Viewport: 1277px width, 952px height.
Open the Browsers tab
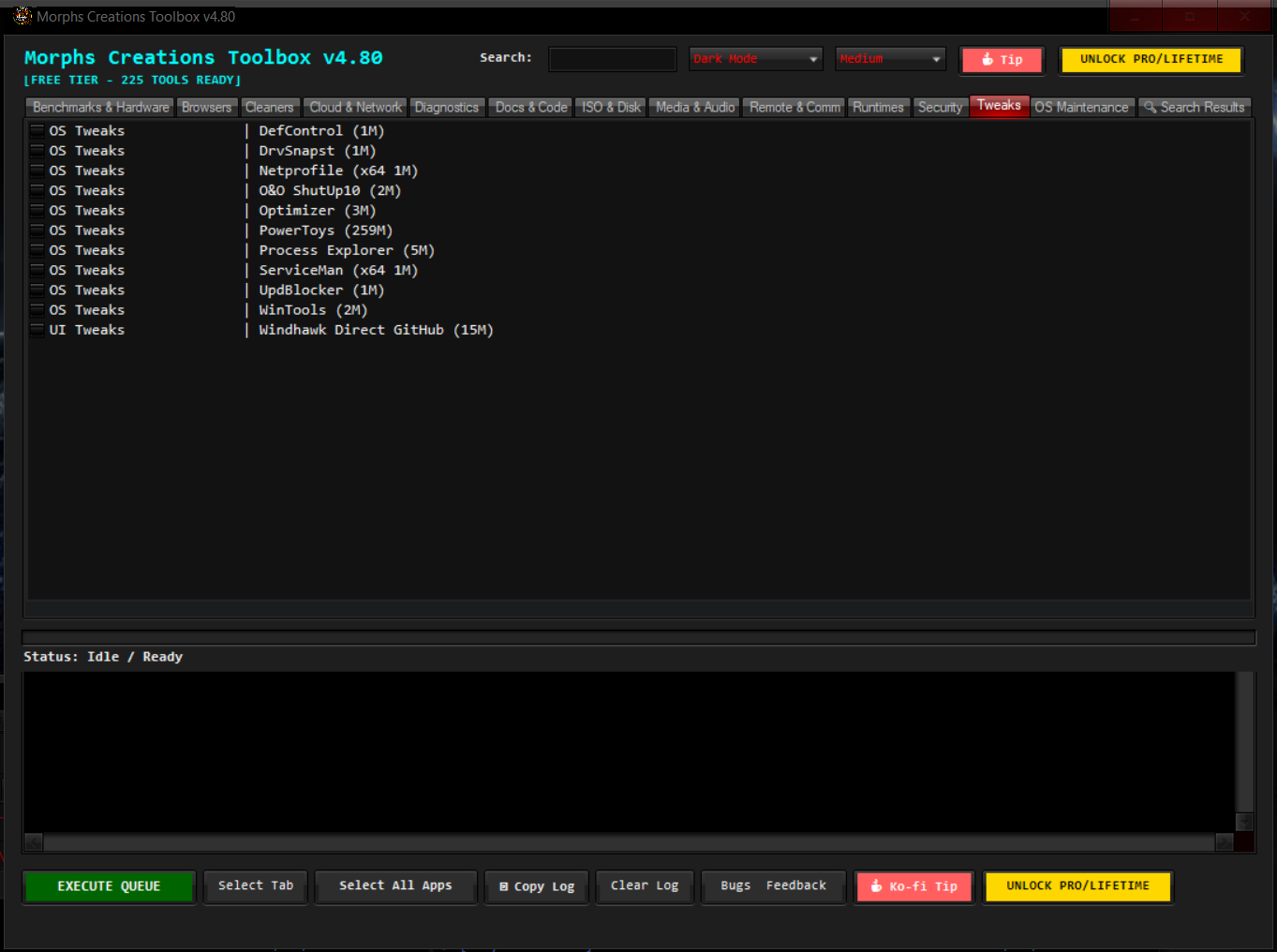207,108
